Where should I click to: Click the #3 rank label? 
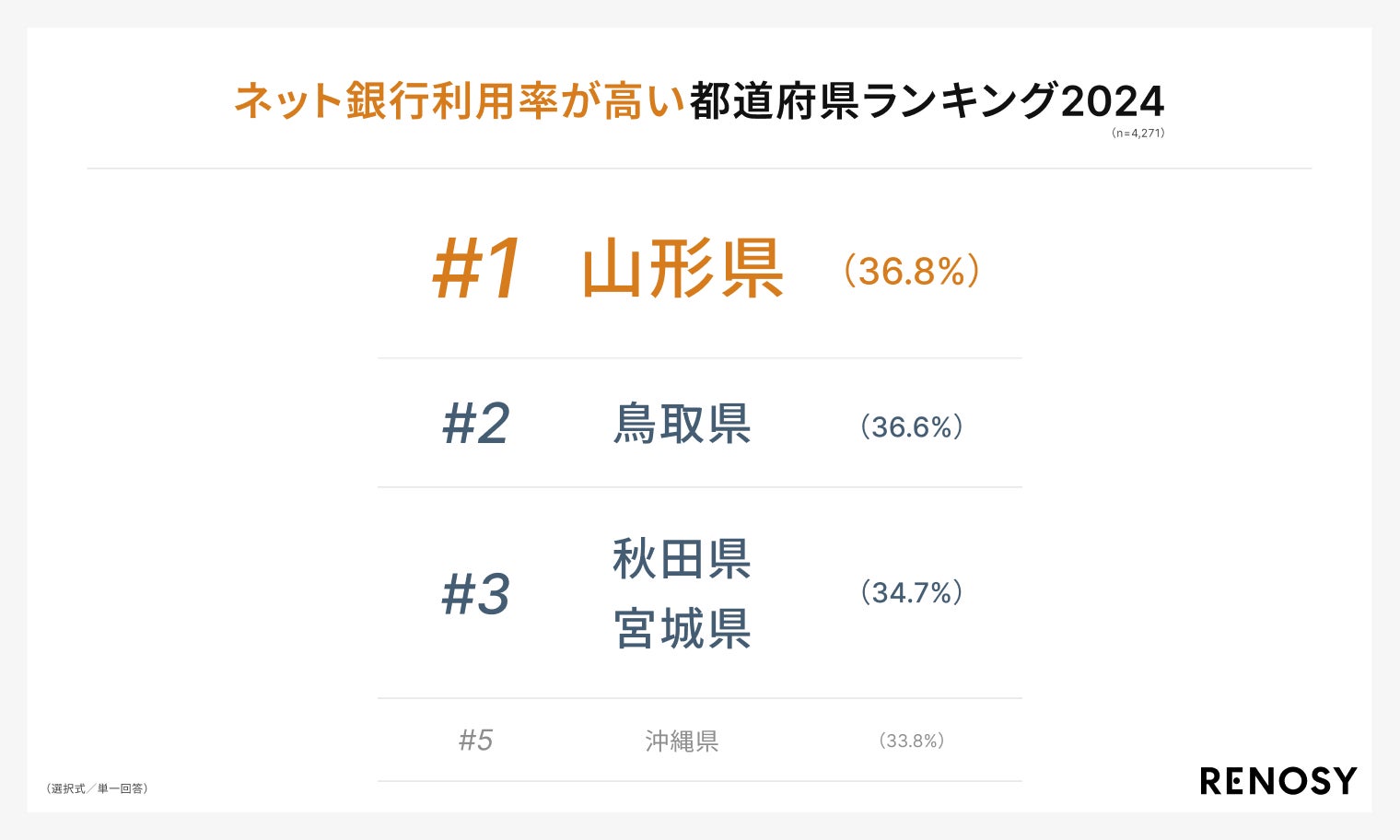[475, 594]
